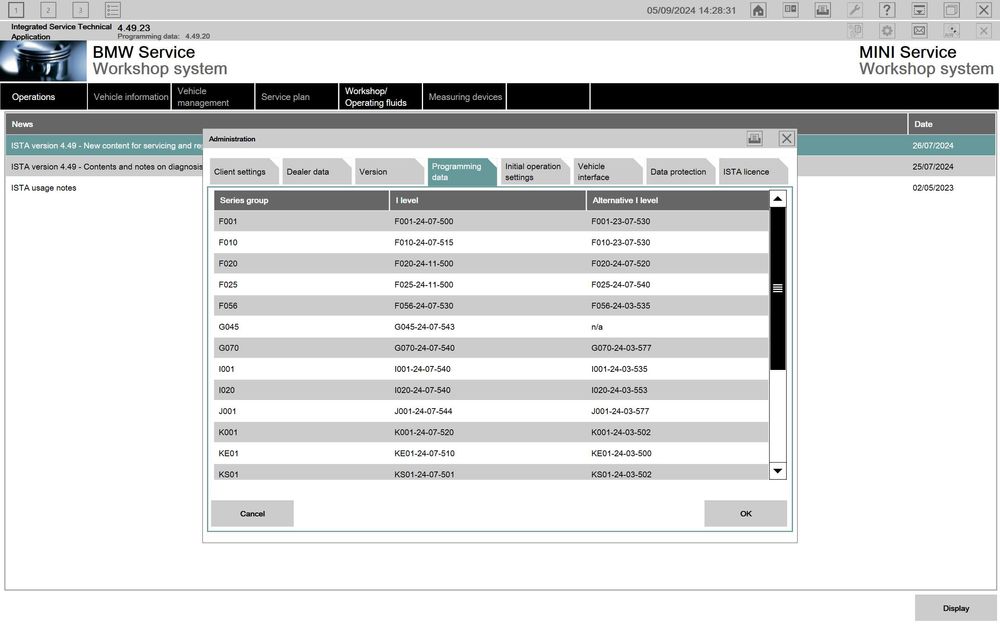Select the I001 series group row

point(491,369)
